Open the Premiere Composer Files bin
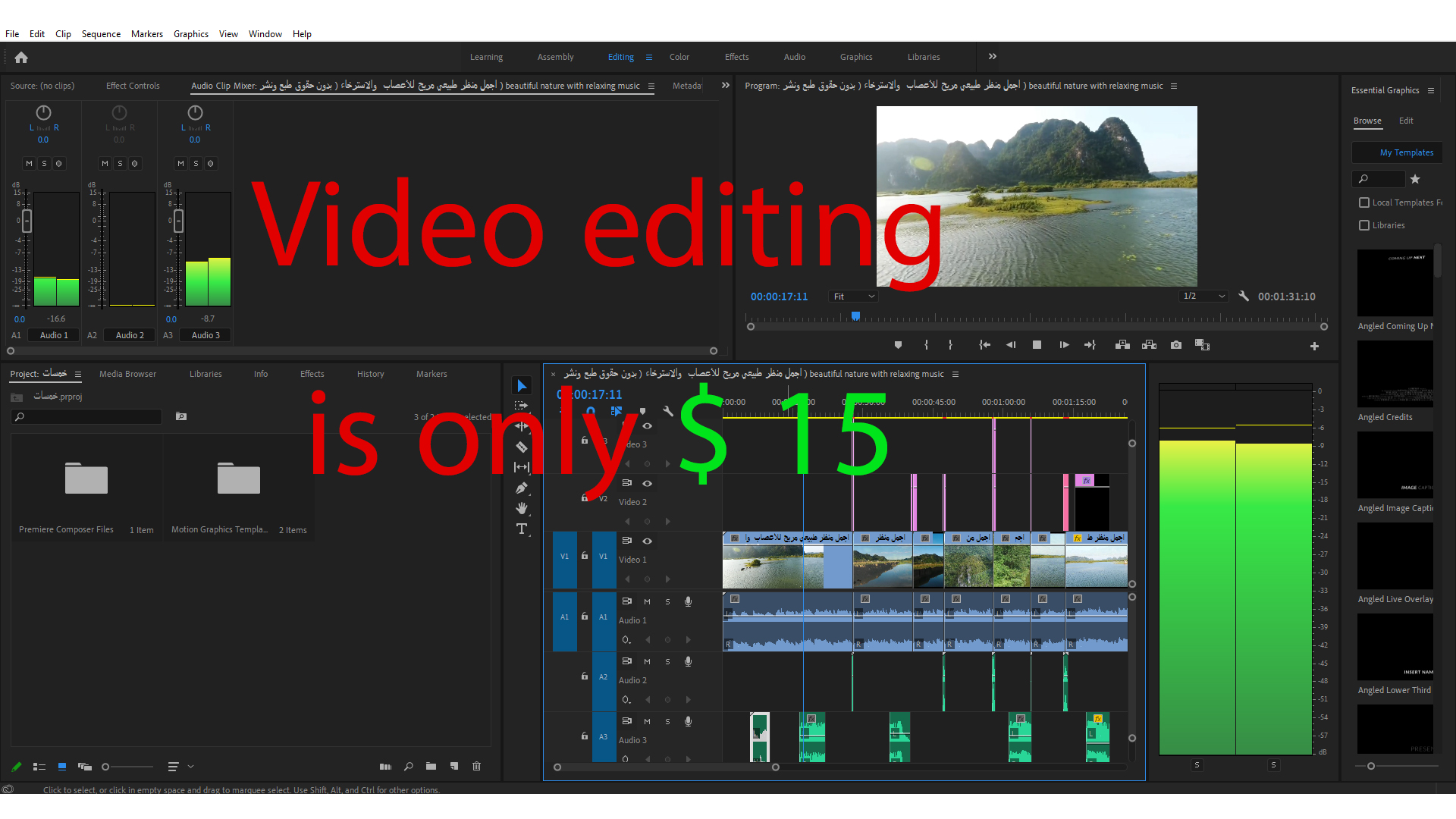The height and width of the screenshot is (819, 1456). pos(86,479)
